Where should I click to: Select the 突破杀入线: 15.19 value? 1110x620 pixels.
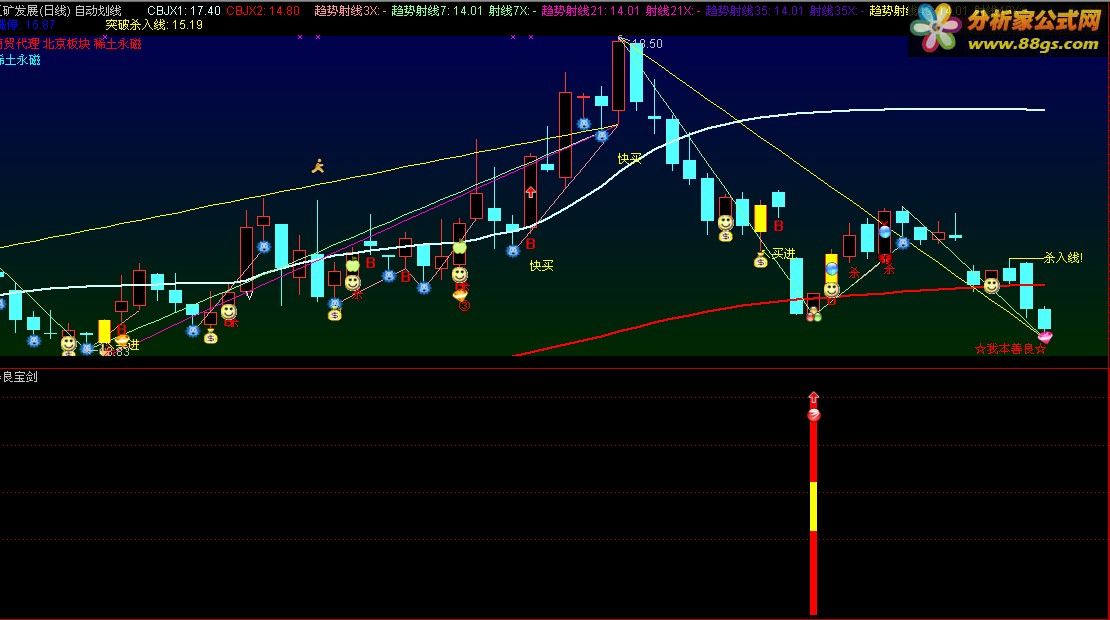(154, 25)
